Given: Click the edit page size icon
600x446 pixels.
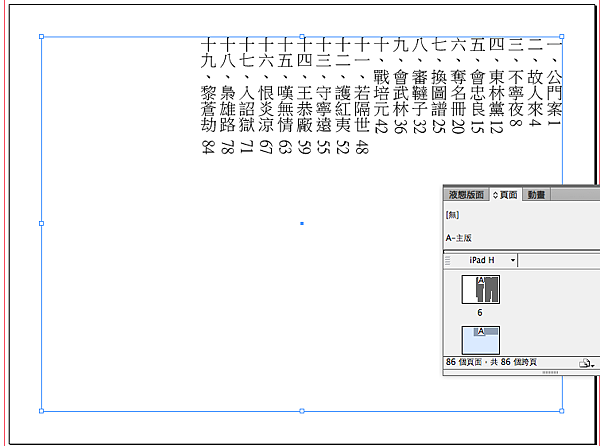Looking at the screenshot, I should pyautogui.click(x=586, y=363).
